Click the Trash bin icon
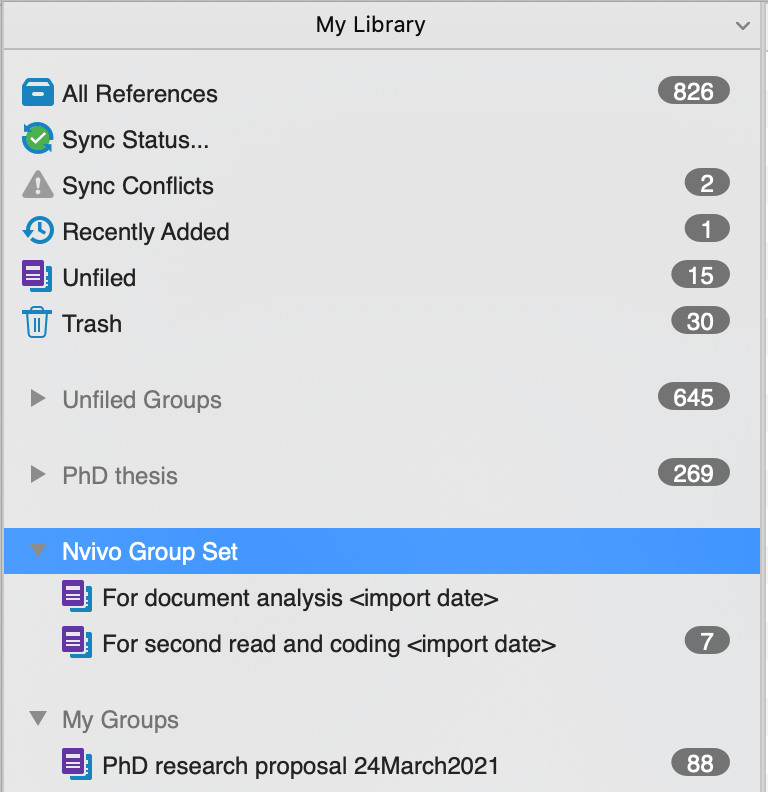The image size is (768, 792). pos(37,323)
